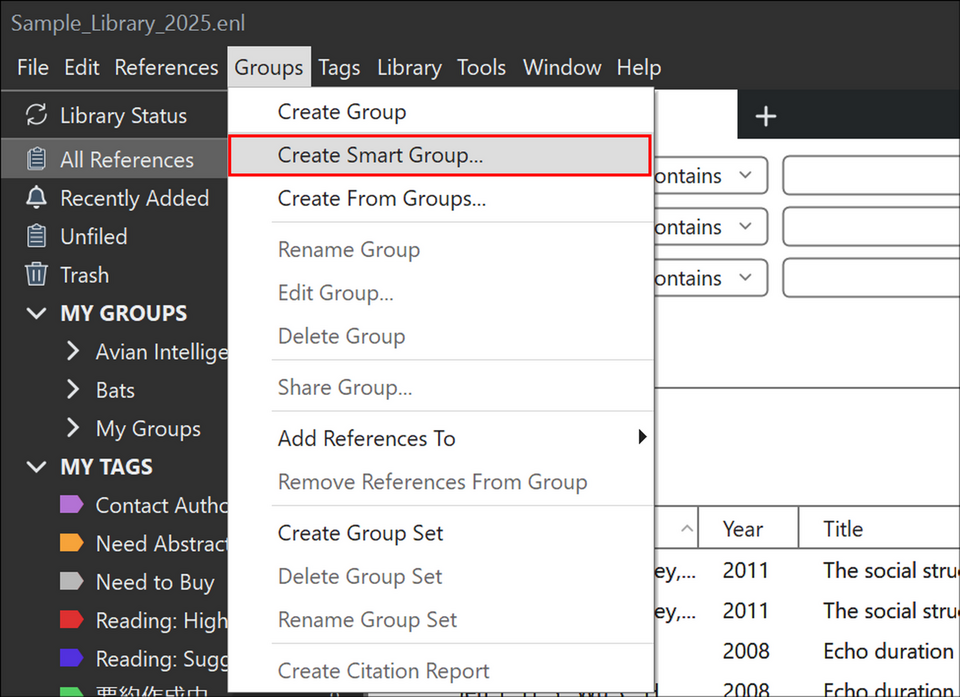Sort by the Year column header
The height and width of the screenshot is (697, 960).
(748, 528)
